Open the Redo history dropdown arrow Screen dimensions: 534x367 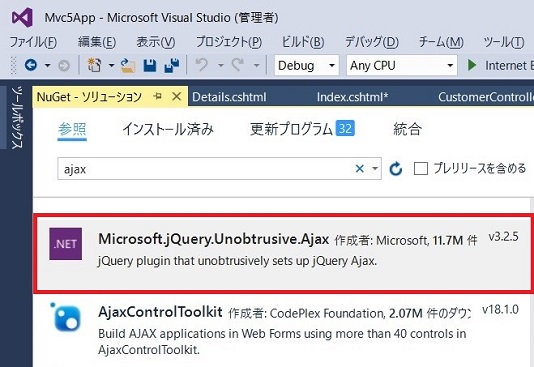(256, 65)
